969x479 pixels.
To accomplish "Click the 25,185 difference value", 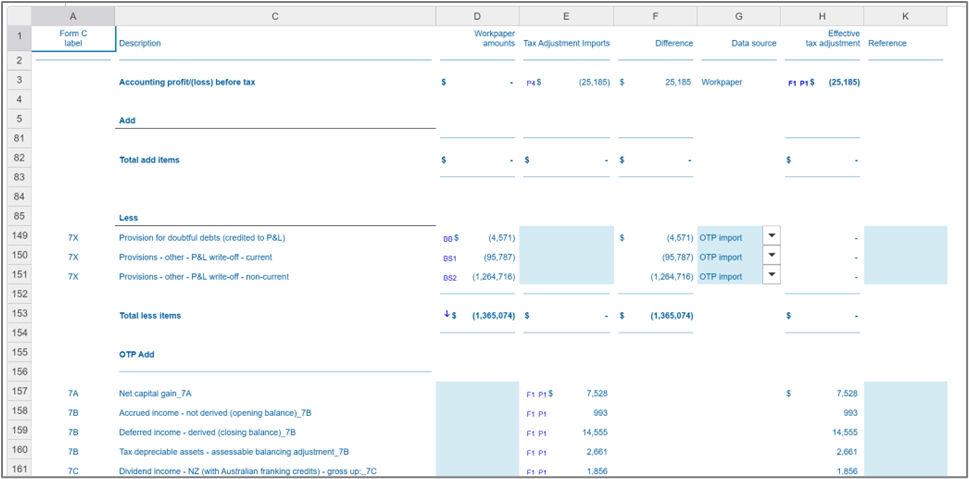I will pos(678,82).
